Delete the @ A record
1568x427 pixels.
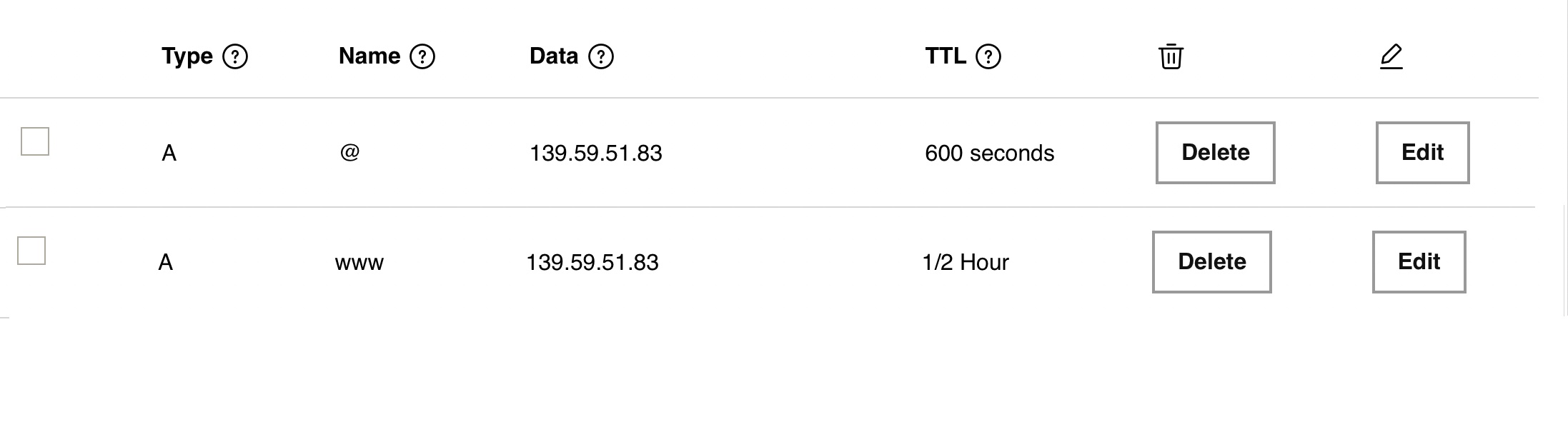(x=1216, y=153)
